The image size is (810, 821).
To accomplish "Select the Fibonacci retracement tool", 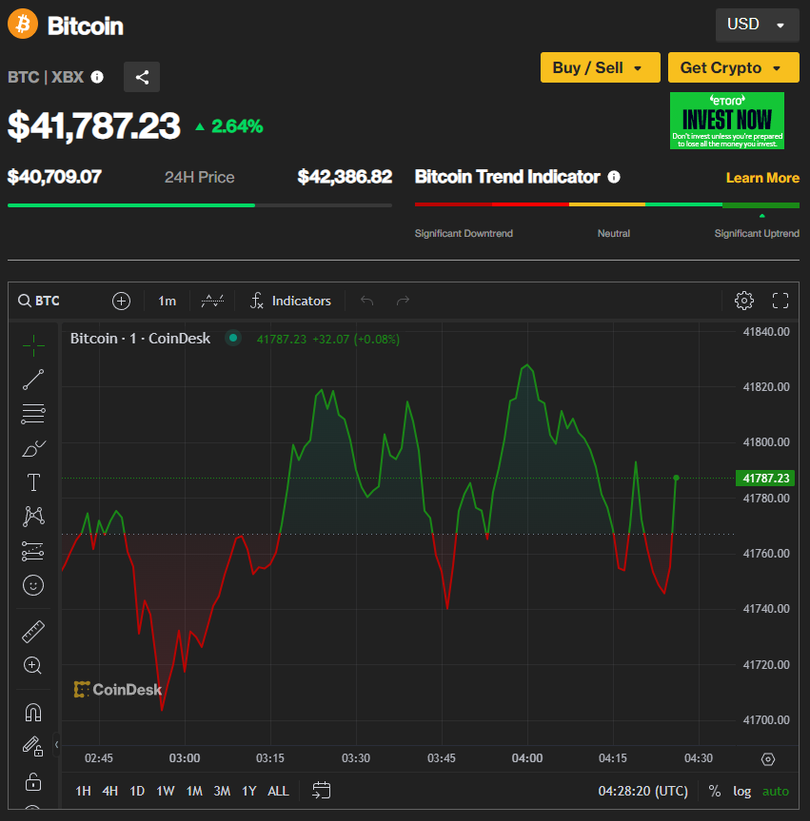I will tap(33, 413).
